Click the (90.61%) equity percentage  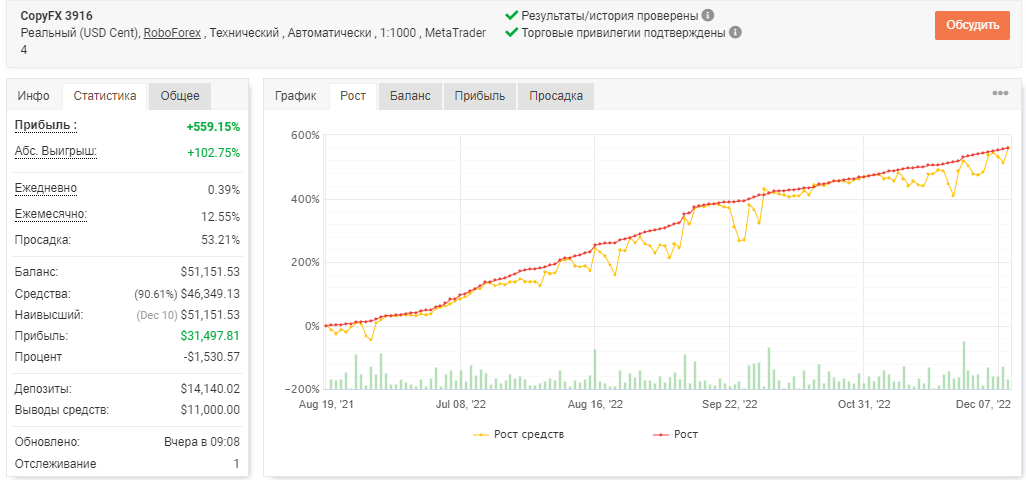156,293
